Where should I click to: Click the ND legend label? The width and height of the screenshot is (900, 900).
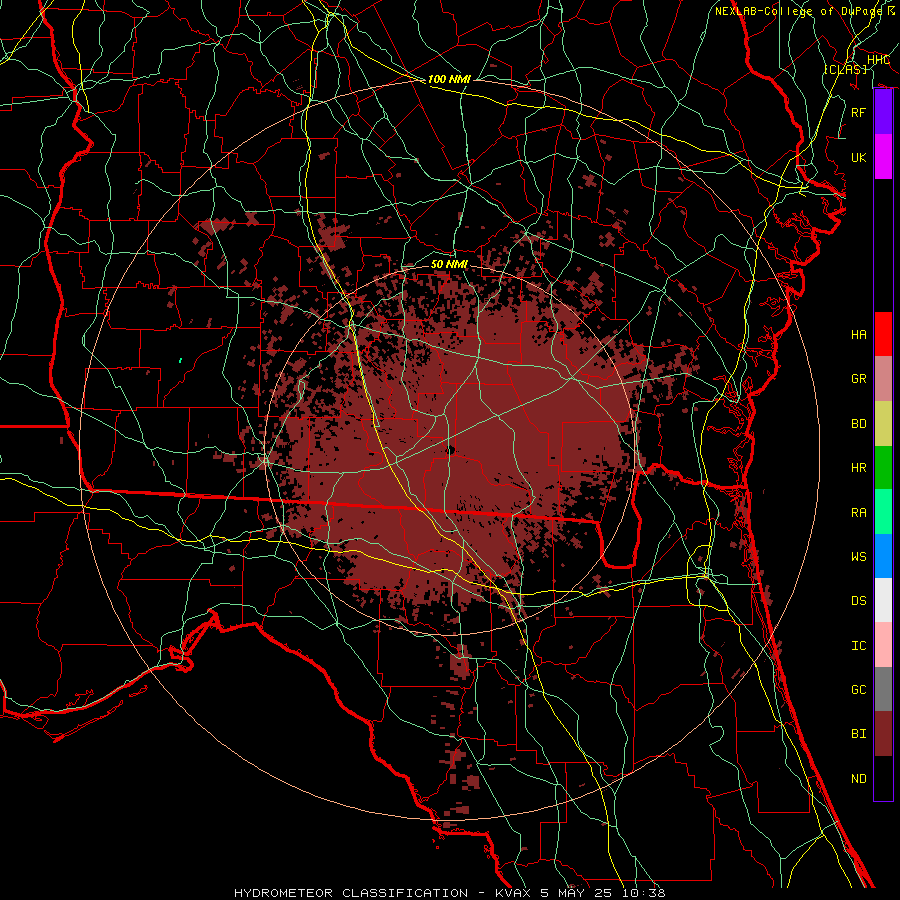click(x=859, y=779)
